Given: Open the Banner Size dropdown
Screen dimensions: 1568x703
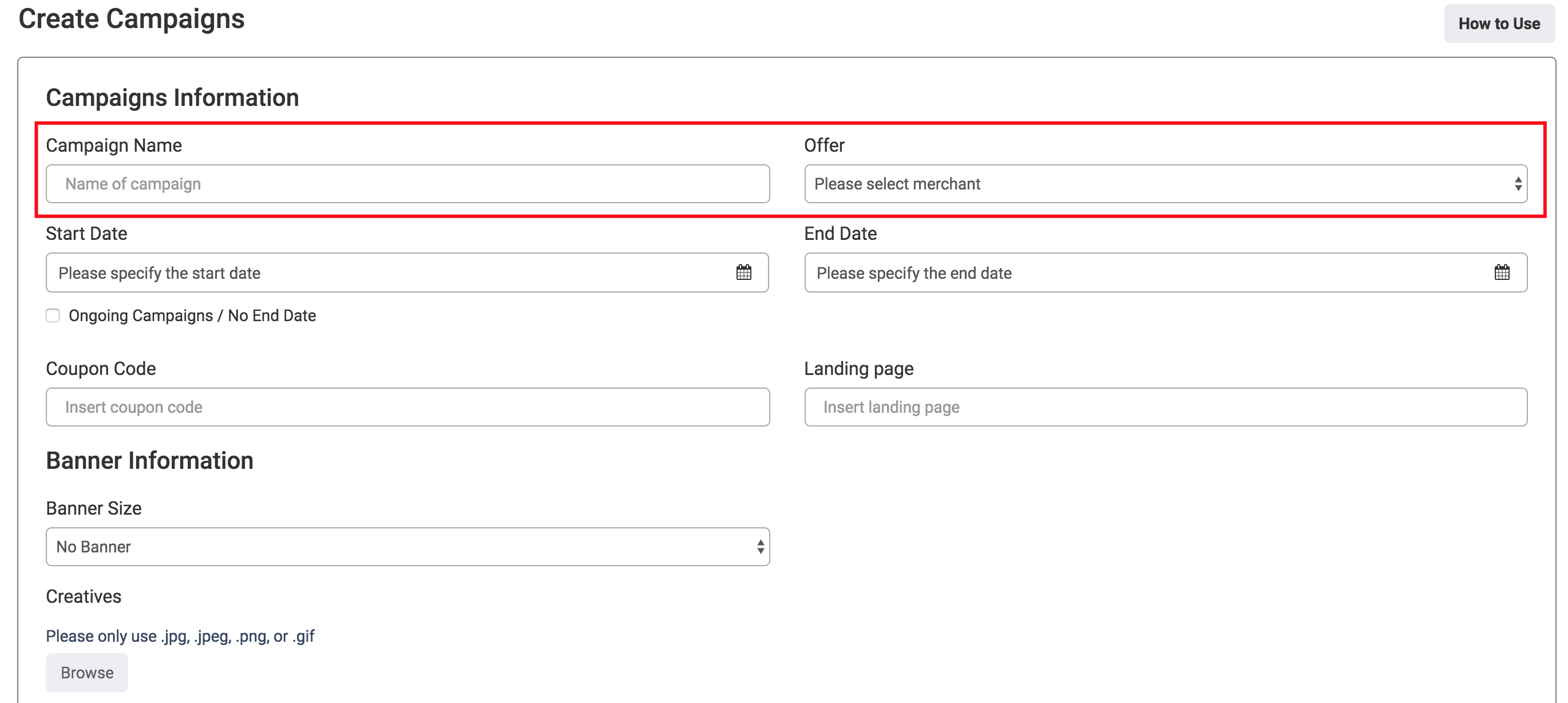Looking at the screenshot, I should click(x=408, y=547).
